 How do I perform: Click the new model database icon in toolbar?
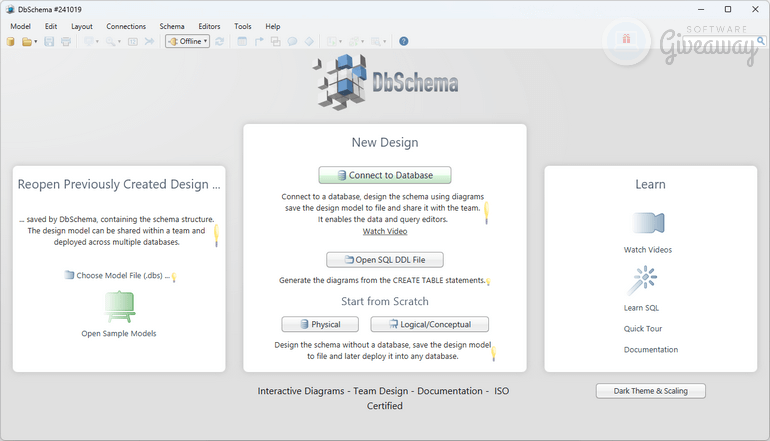(x=11, y=42)
